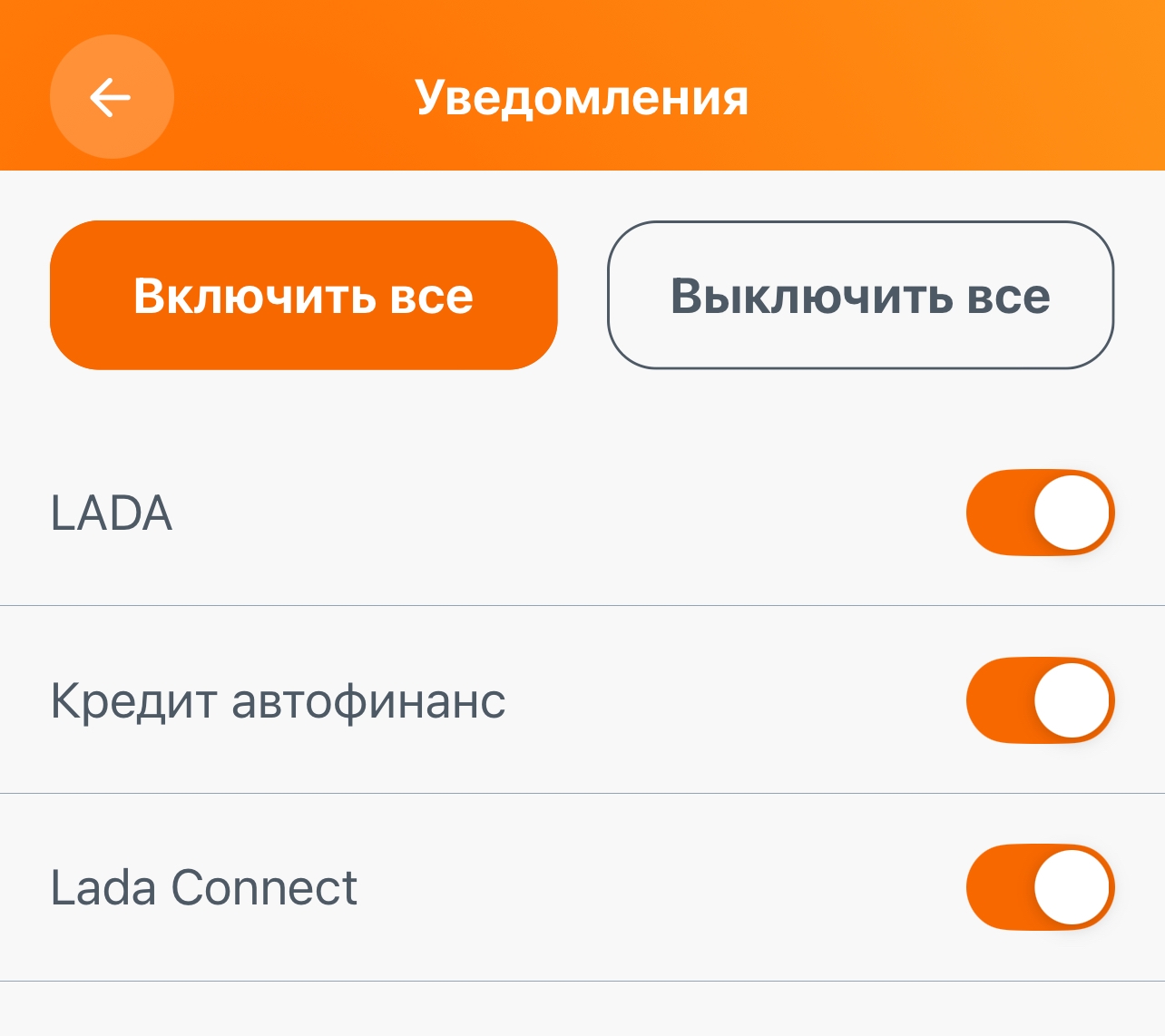Go back using the round header button
This screenshot has width=1165, height=1036.
coord(111,97)
